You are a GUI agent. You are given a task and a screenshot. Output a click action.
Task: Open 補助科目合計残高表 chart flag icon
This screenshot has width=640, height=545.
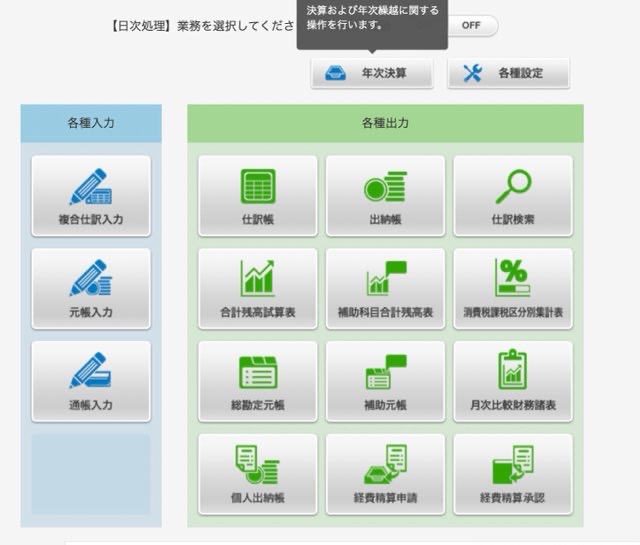pos(386,278)
